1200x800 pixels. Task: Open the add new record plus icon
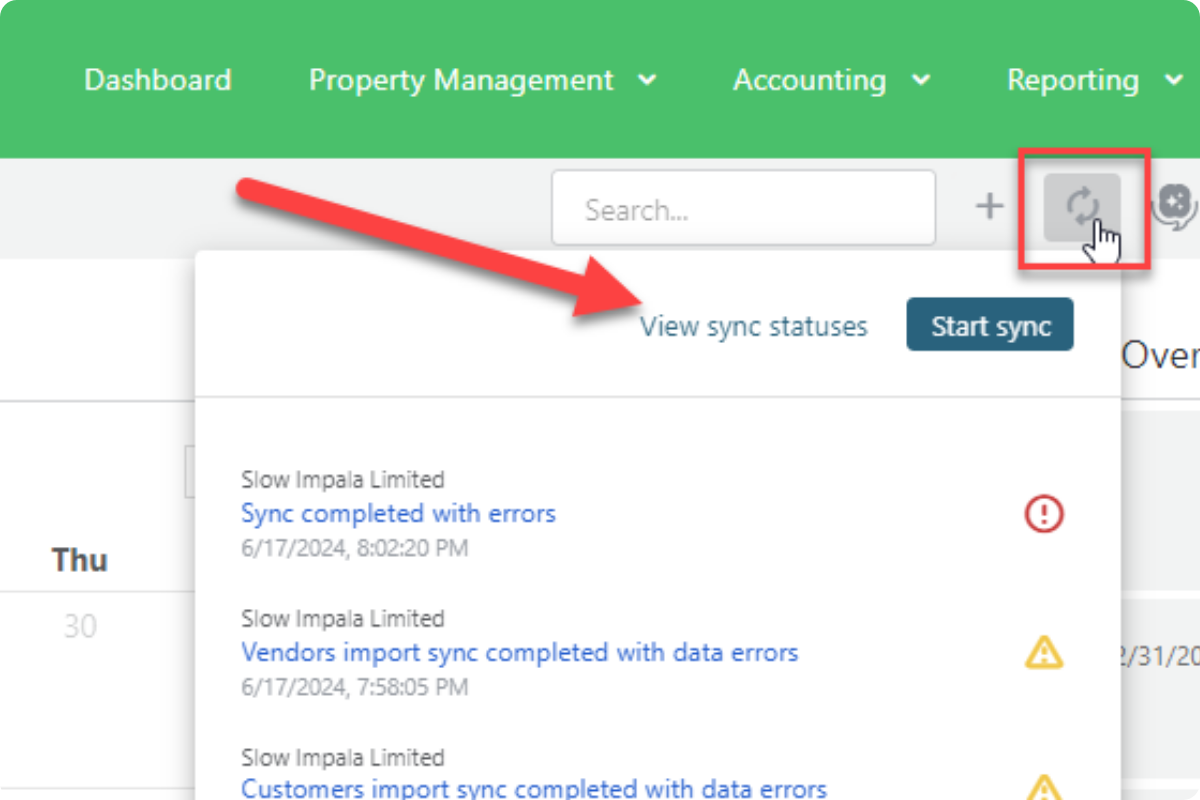coord(989,206)
